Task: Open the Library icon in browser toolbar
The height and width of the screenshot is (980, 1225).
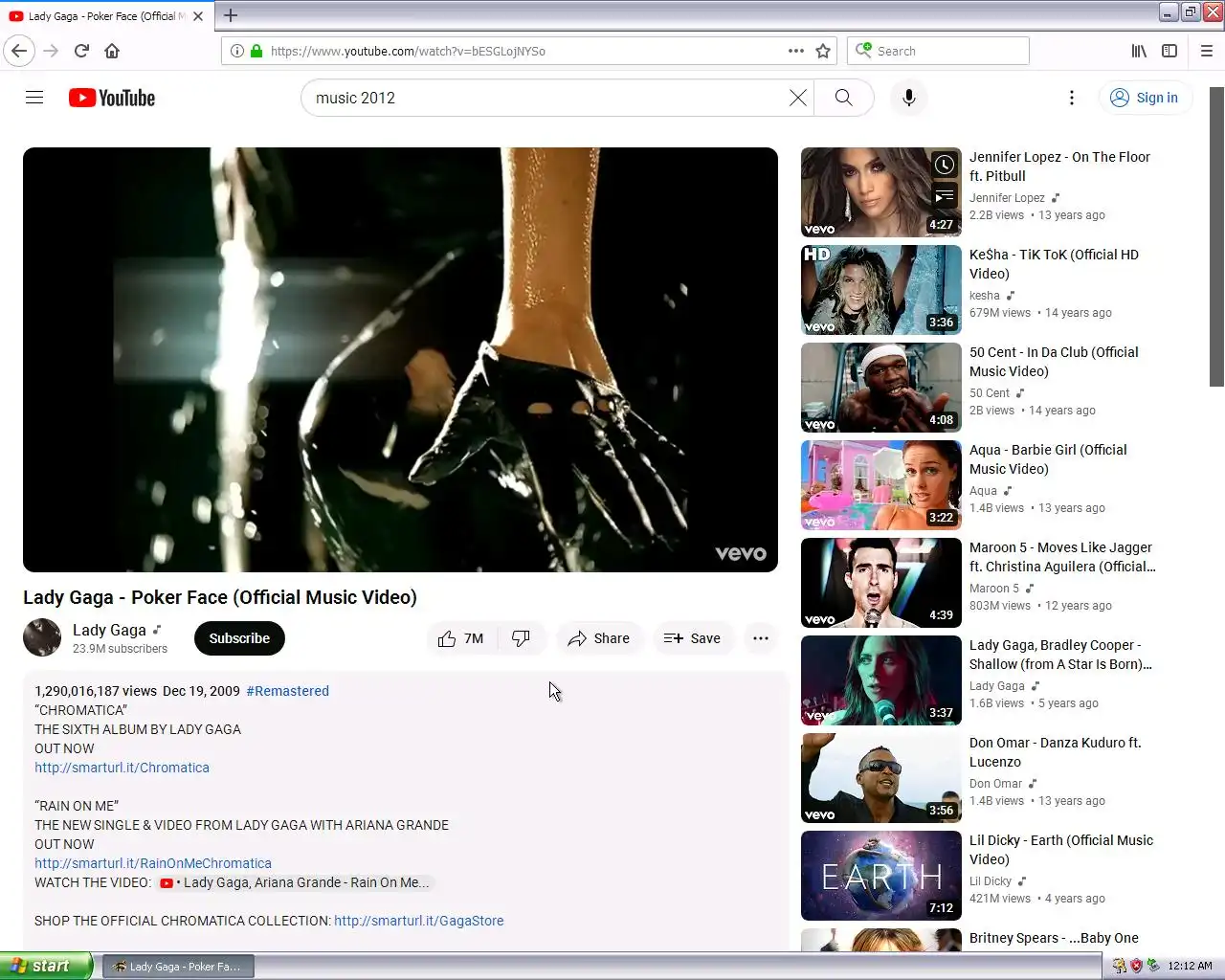Action: coord(1139,51)
